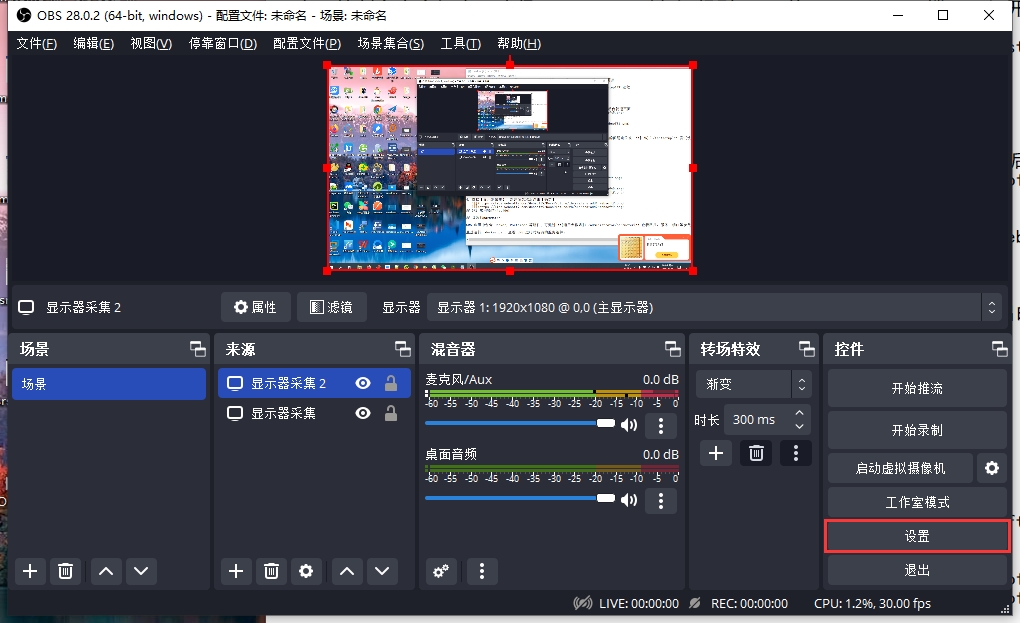Open source properties gear in Sources panel
The height and width of the screenshot is (623, 1020).
click(306, 571)
